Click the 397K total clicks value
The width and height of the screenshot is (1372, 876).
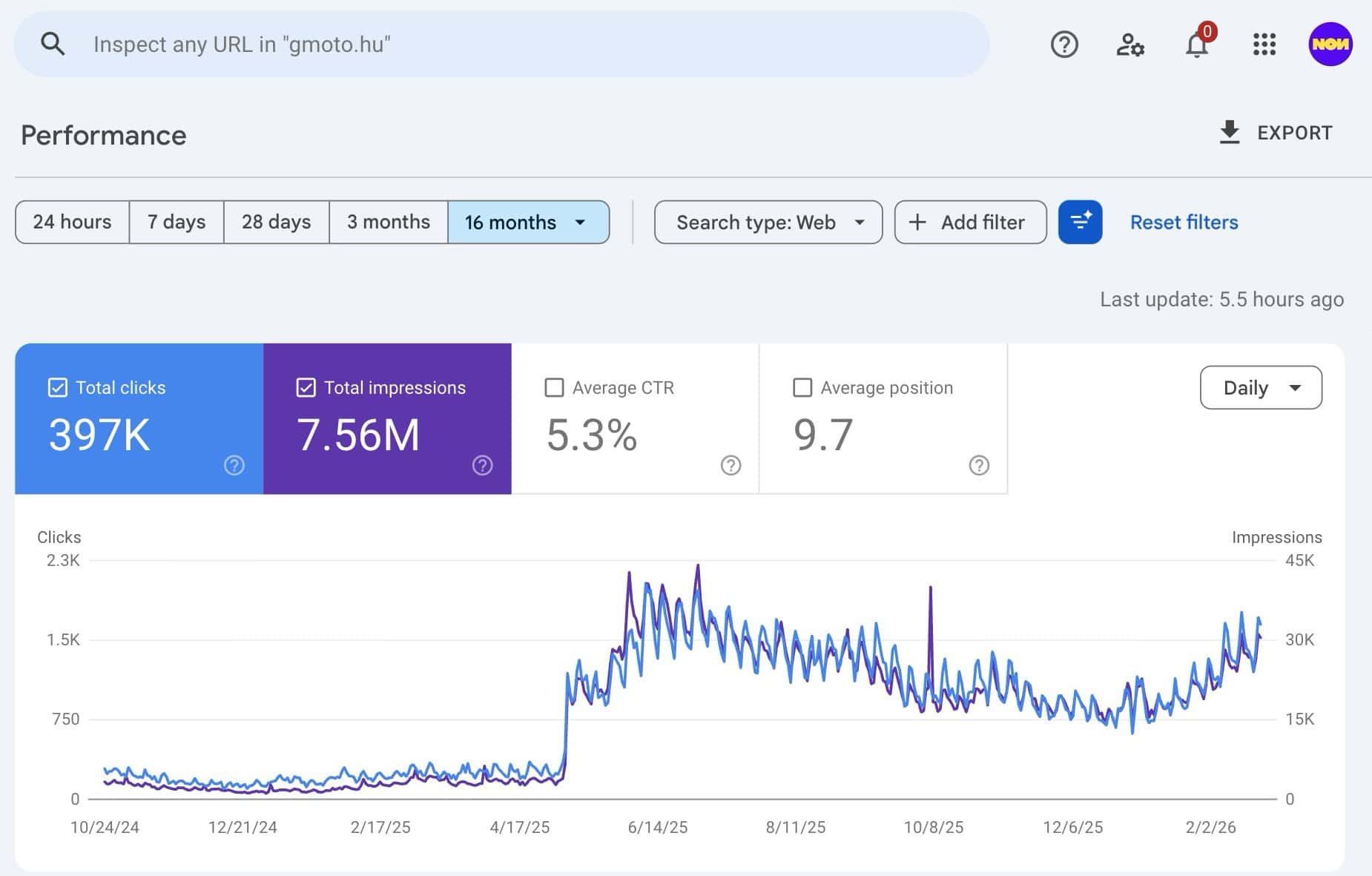(99, 434)
